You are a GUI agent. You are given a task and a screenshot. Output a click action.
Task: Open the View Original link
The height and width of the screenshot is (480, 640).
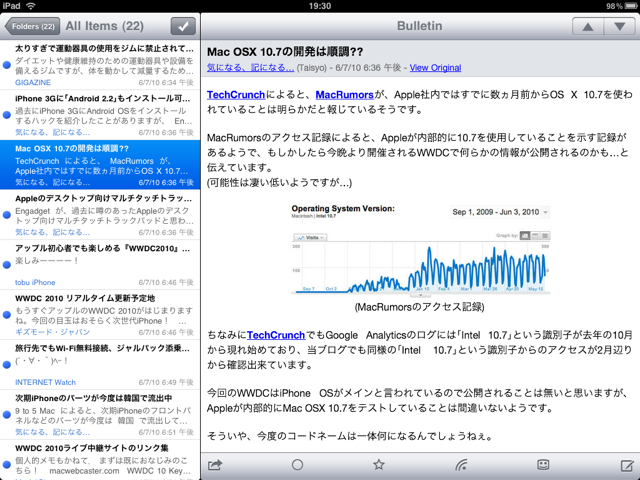click(435, 67)
